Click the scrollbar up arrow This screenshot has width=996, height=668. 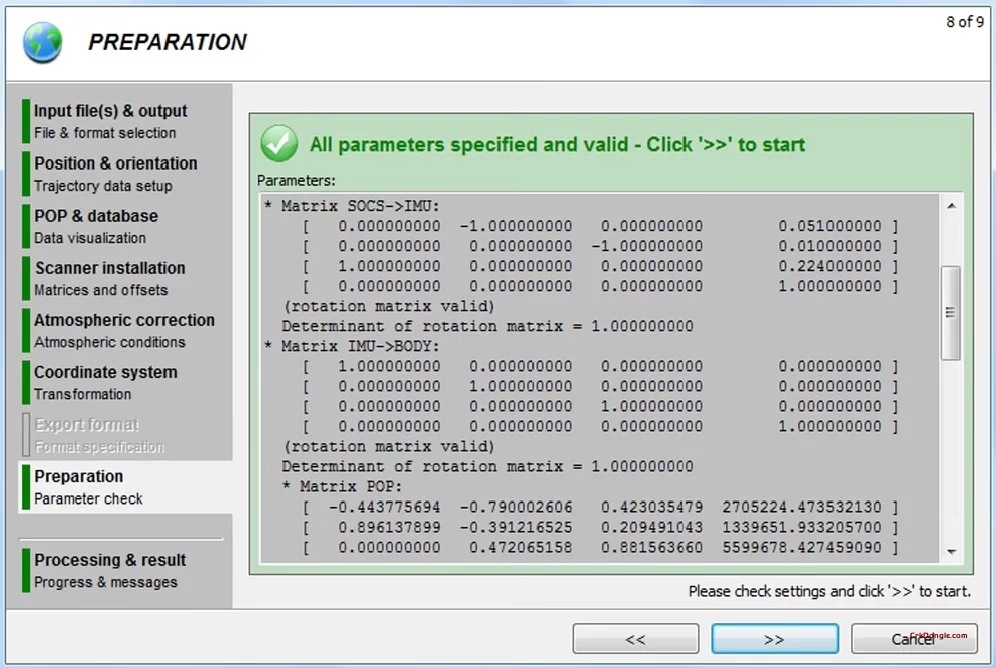click(951, 206)
